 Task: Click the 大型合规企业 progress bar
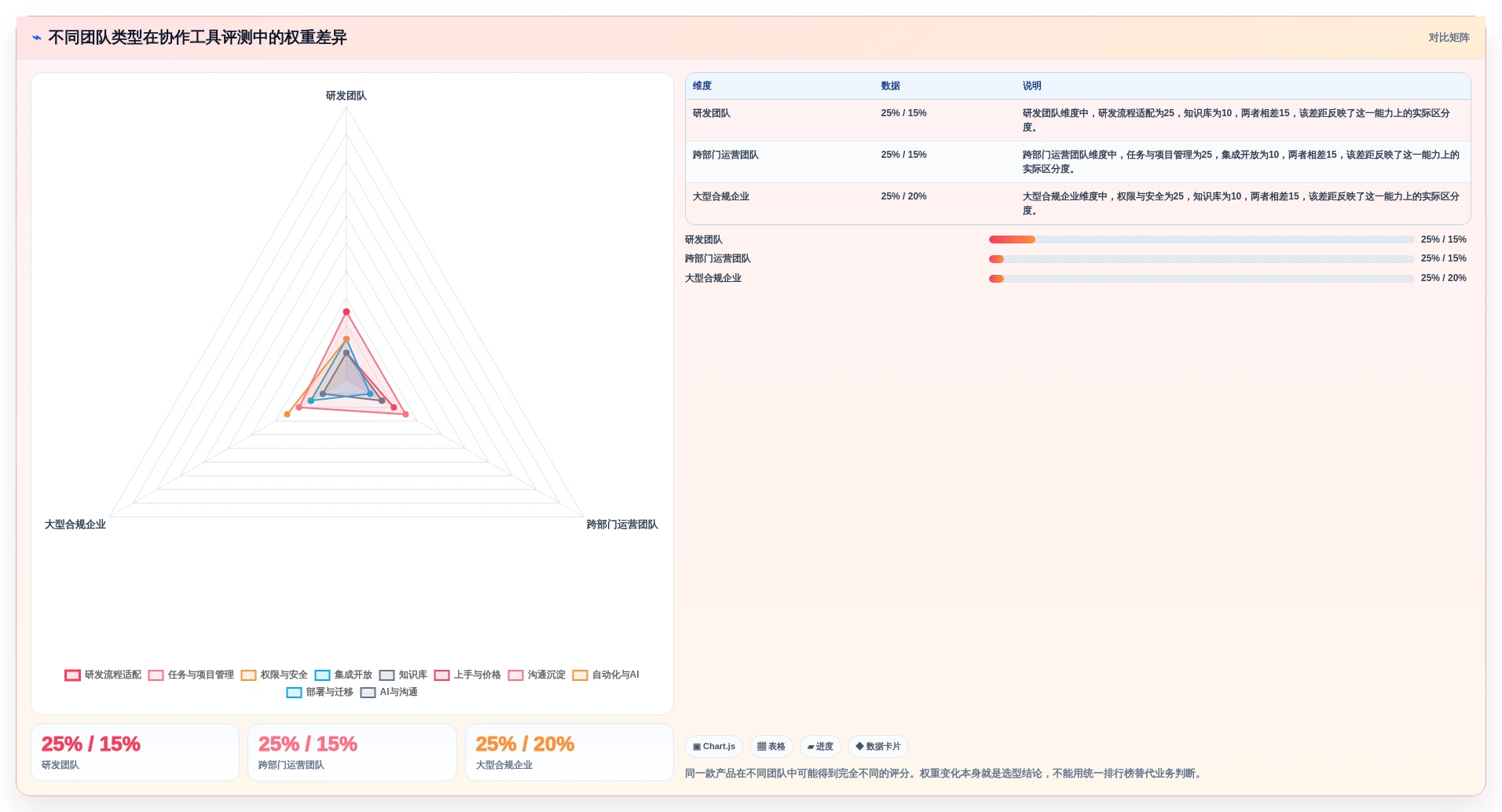pos(1201,279)
